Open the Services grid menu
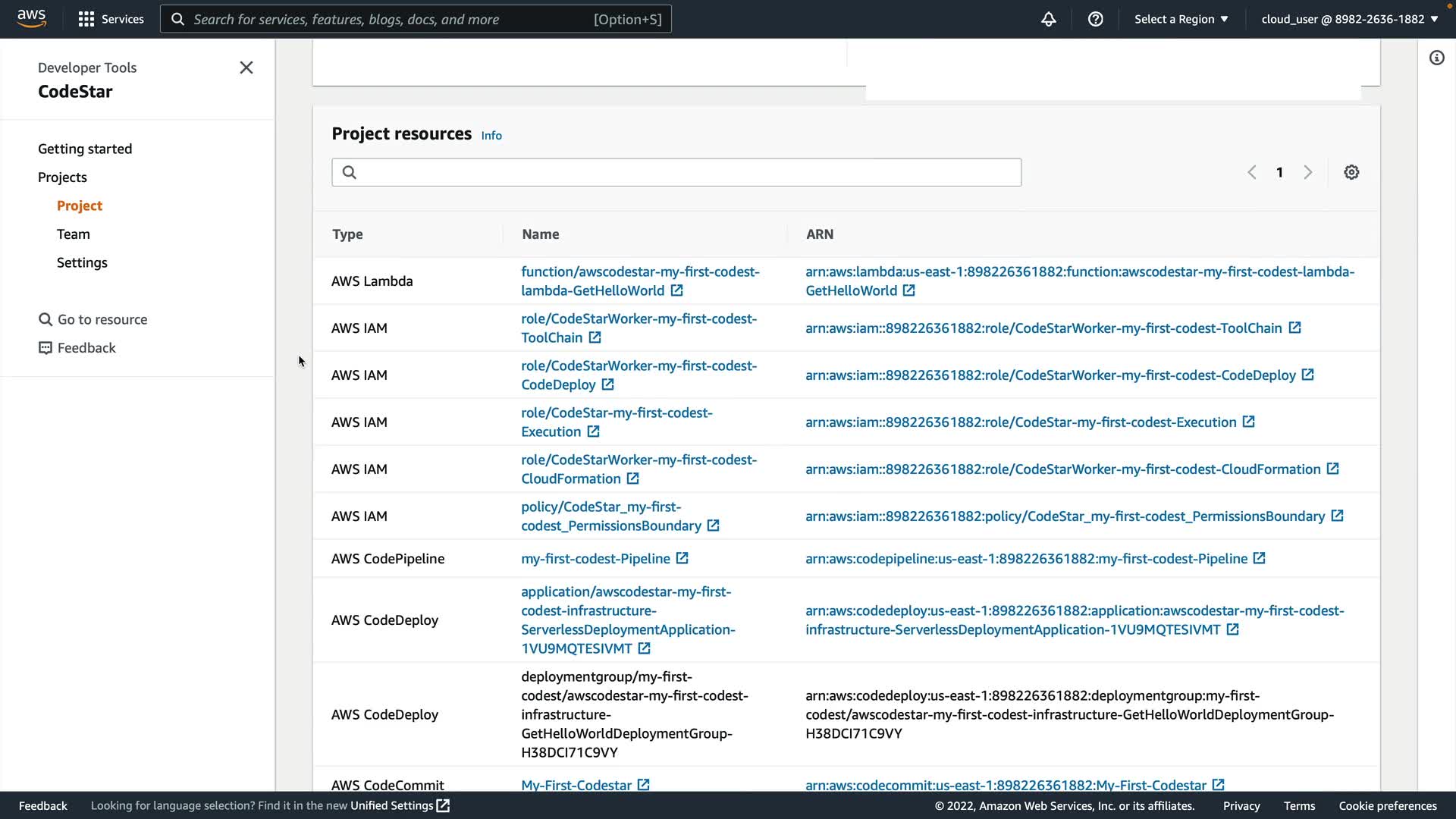 [x=111, y=20]
